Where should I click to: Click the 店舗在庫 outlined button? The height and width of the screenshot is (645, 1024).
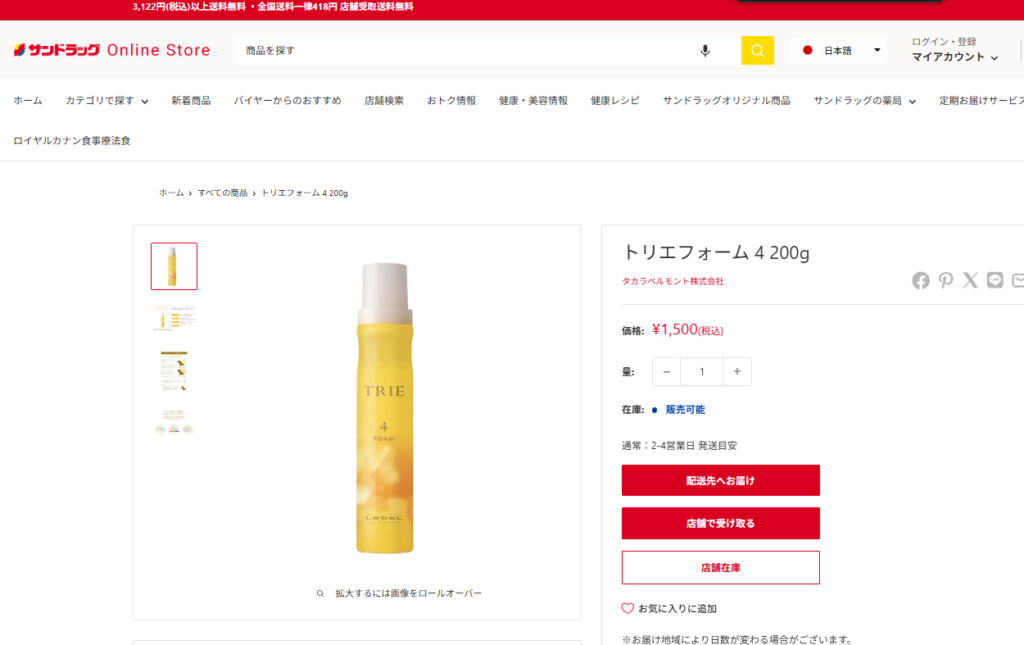(720, 567)
